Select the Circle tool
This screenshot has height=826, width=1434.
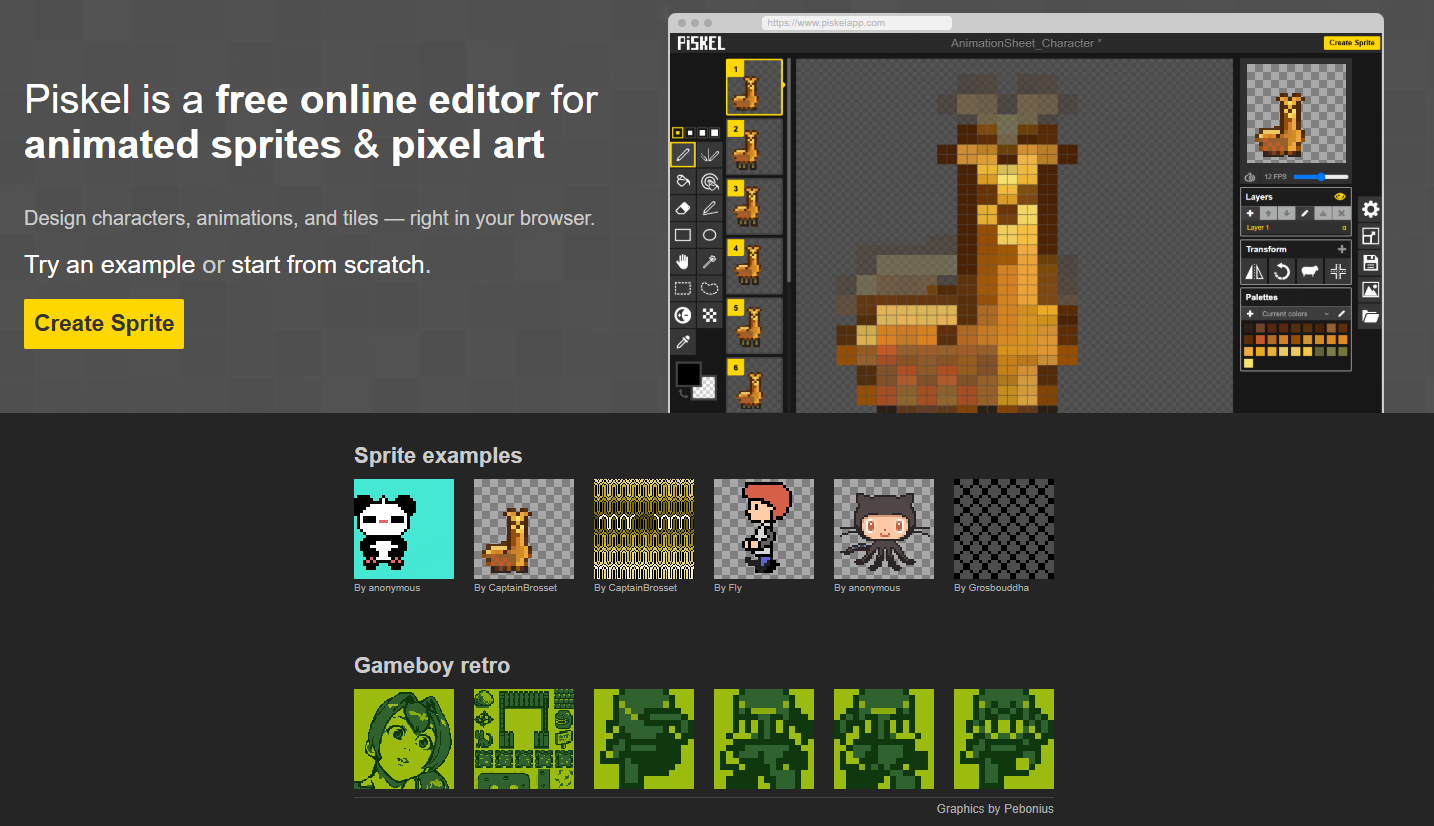710,235
